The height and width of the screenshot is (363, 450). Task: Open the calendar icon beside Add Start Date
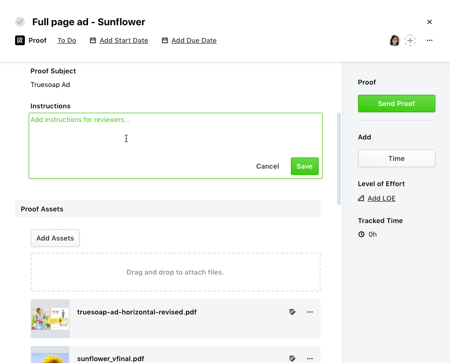[93, 40]
